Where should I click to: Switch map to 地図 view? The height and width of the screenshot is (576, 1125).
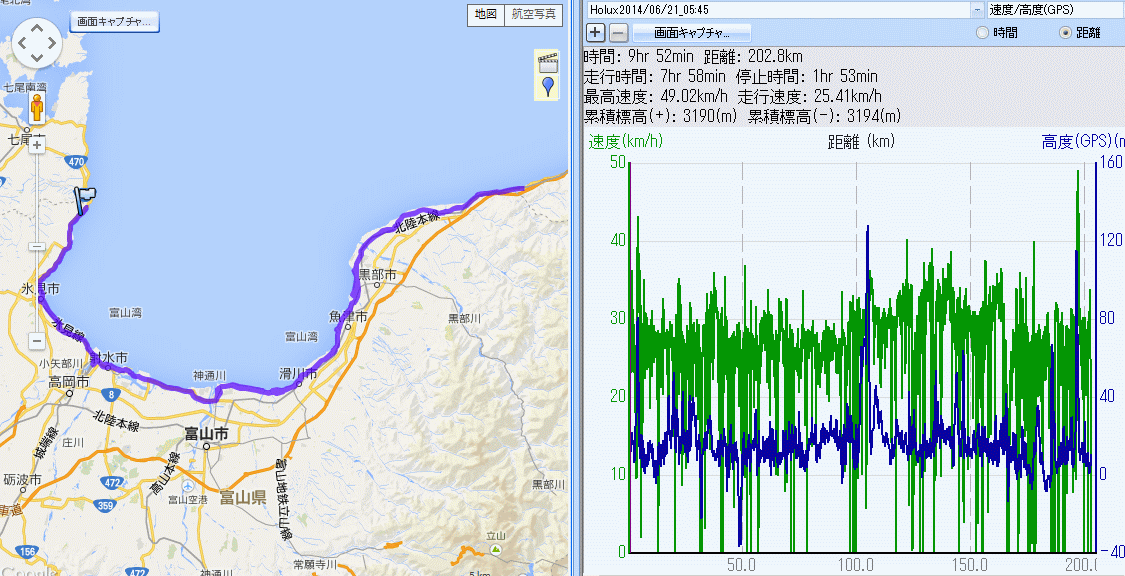tap(485, 14)
